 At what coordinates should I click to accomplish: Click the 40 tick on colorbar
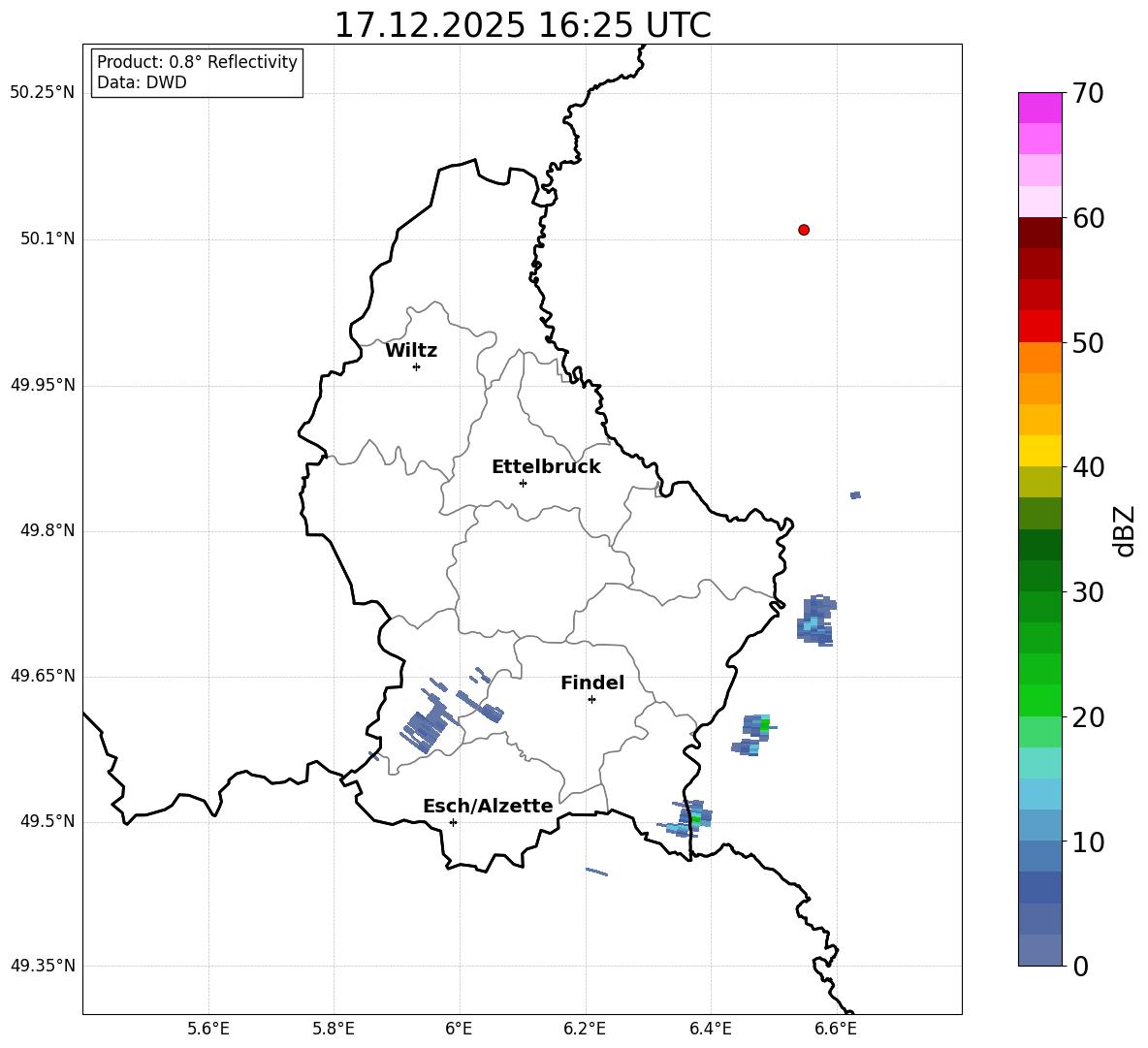[x=1088, y=467]
